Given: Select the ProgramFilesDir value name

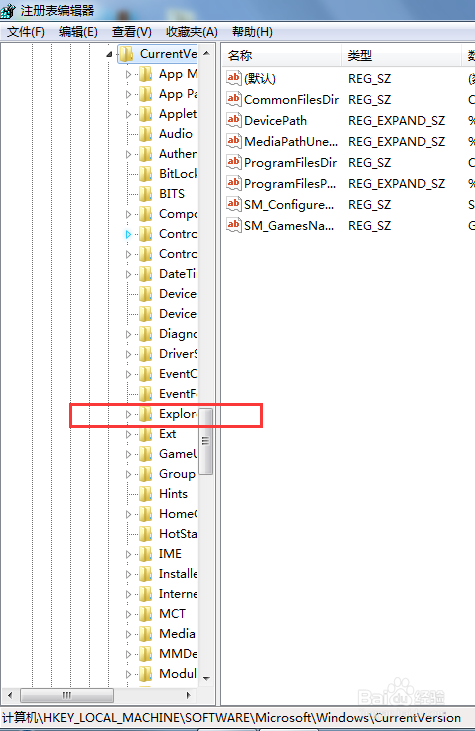Looking at the screenshot, I should [290, 162].
